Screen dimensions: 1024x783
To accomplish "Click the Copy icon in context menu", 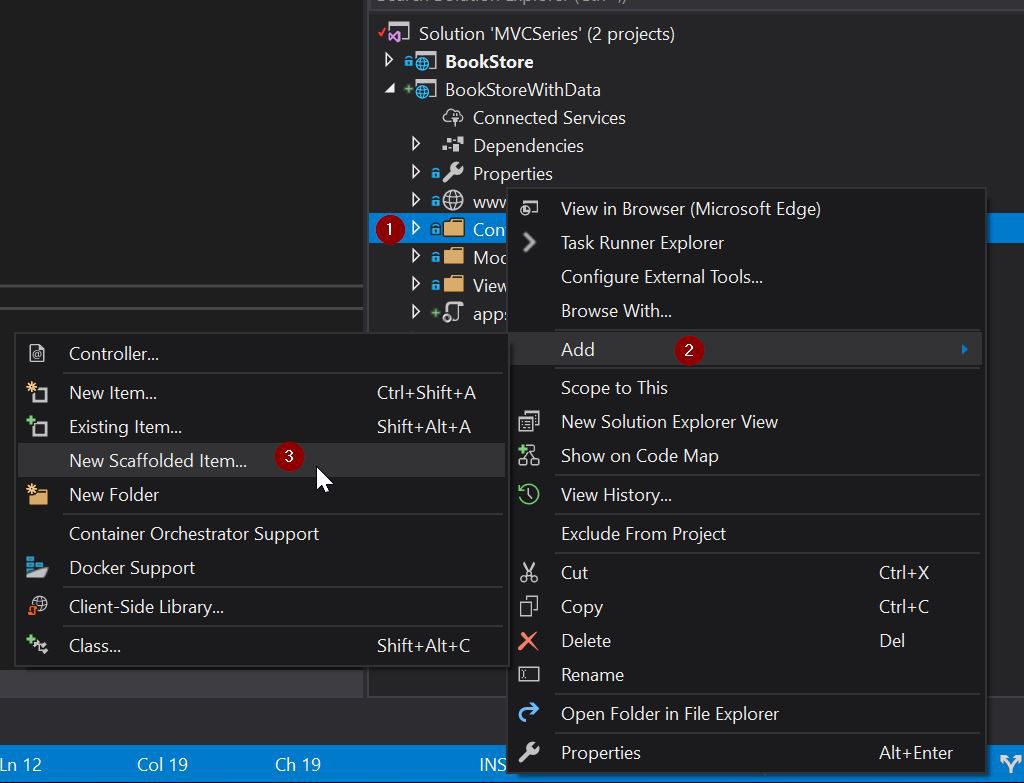I will (x=529, y=607).
